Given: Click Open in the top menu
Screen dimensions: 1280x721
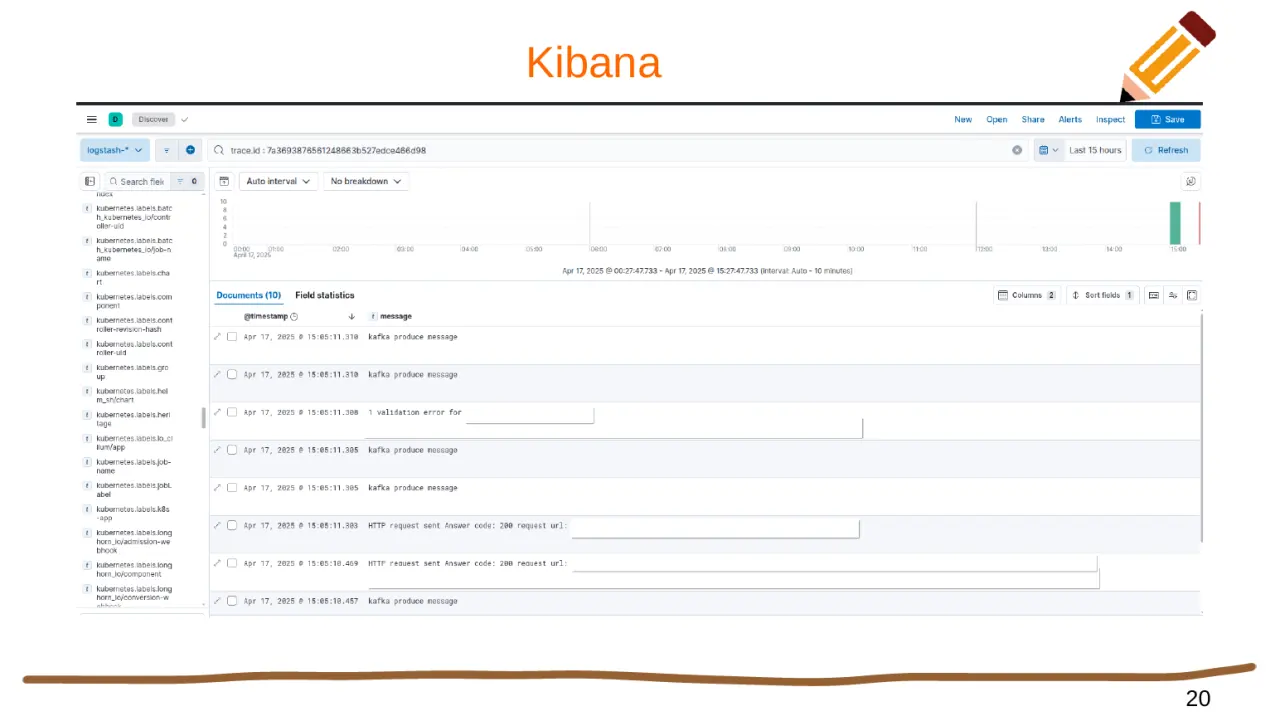Looking at the screenshot, I should coord(997,119).
